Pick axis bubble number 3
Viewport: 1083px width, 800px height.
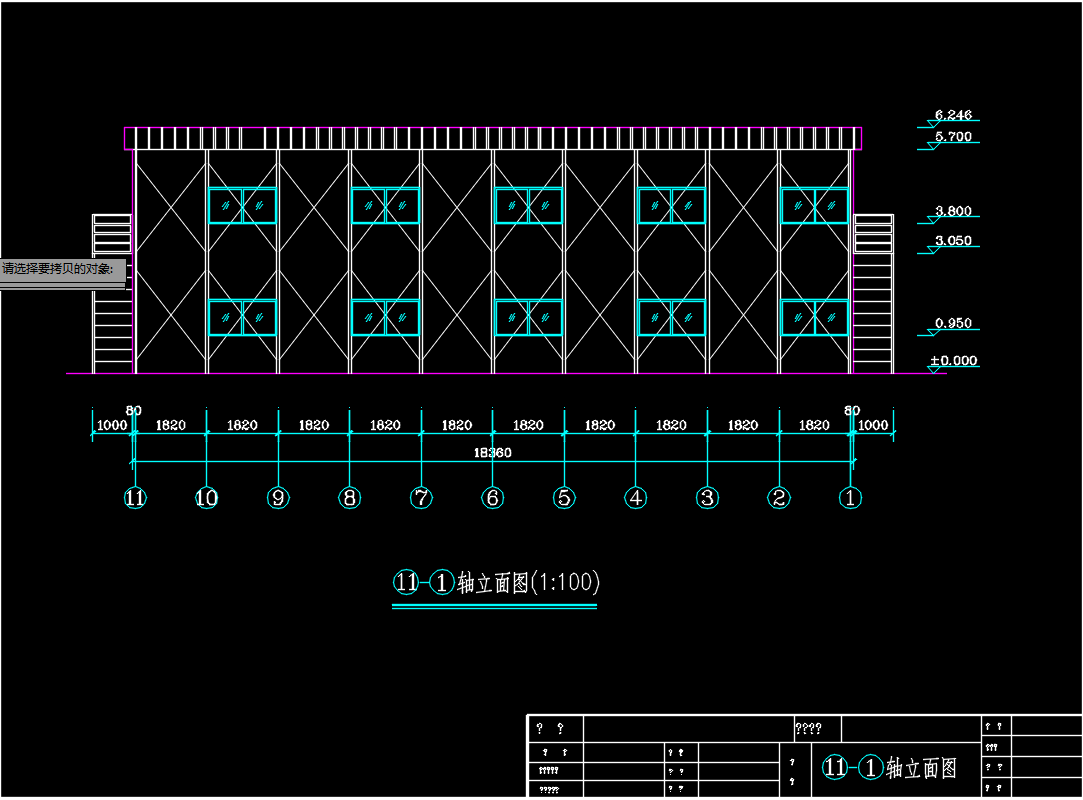707,497
